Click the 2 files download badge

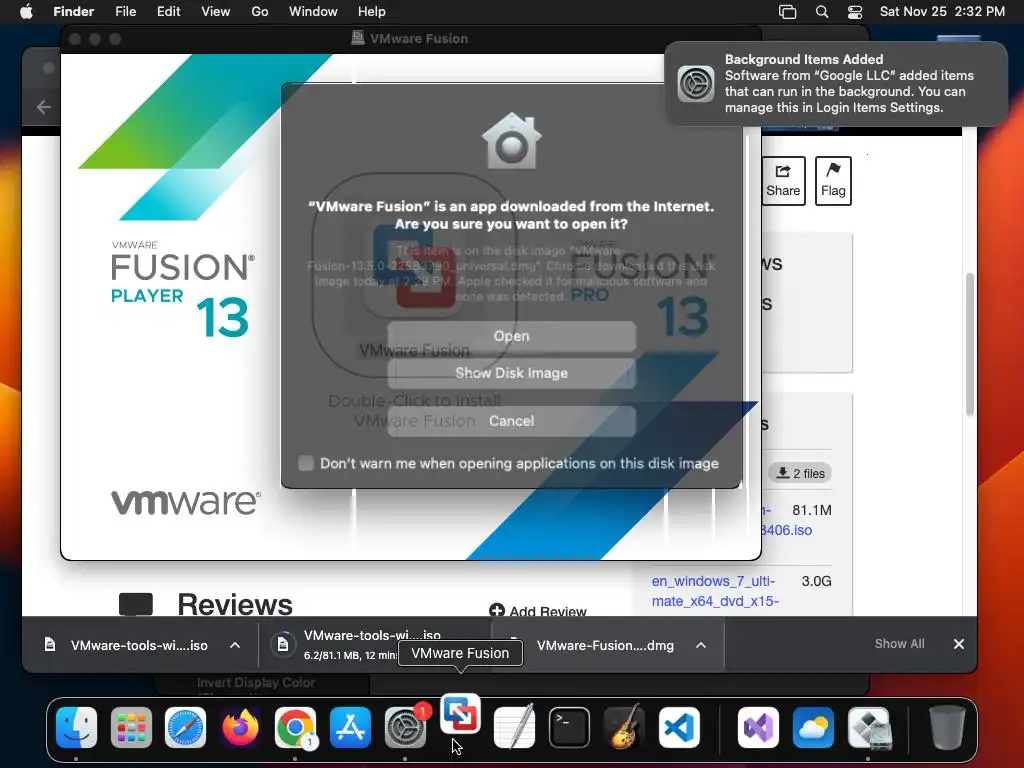[x=800, y=473]
